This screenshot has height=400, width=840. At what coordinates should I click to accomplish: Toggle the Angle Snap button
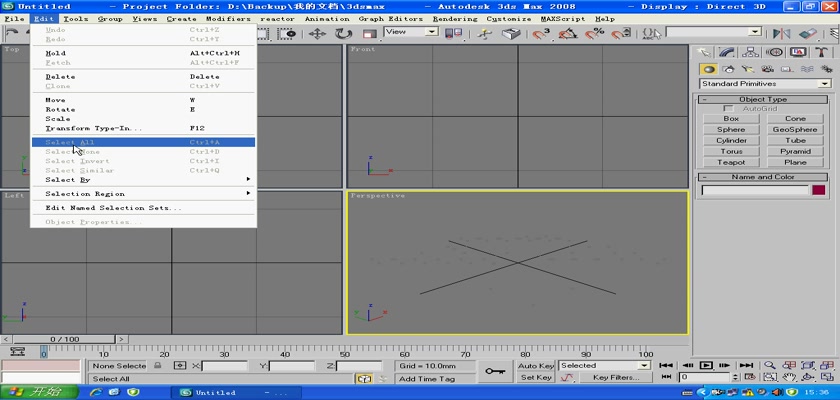click(x=567, y=34)
